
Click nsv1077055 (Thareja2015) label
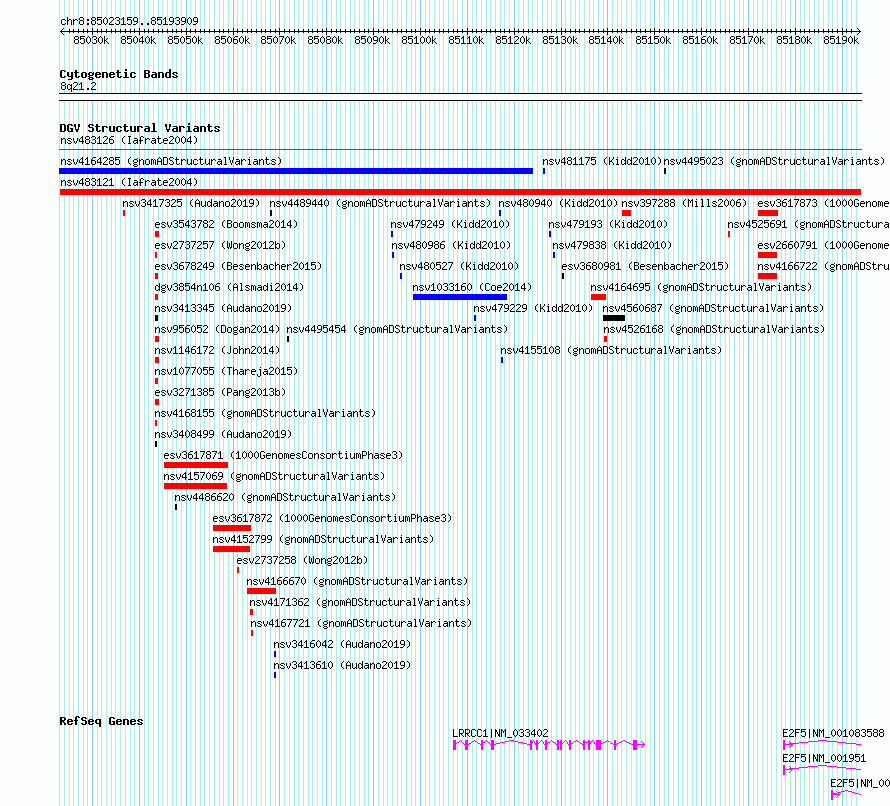coord(226,371)
